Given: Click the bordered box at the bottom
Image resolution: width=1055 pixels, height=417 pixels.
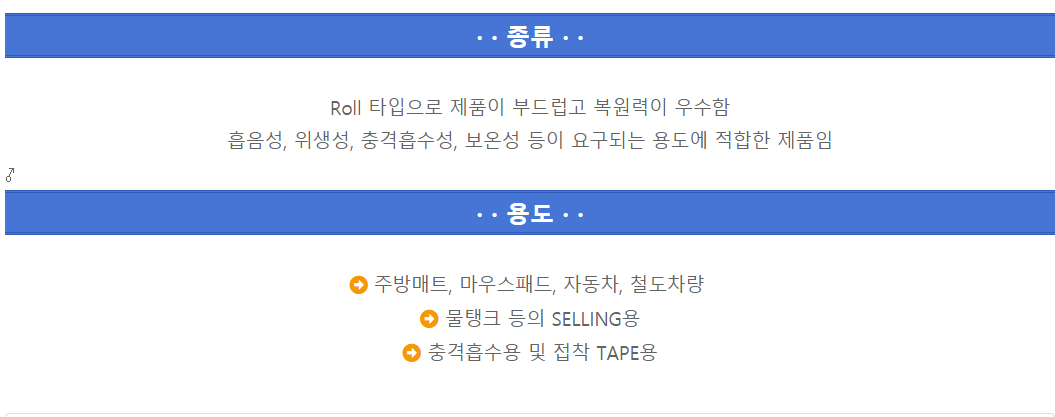Looking at the screenshot, I should (529, 414).
